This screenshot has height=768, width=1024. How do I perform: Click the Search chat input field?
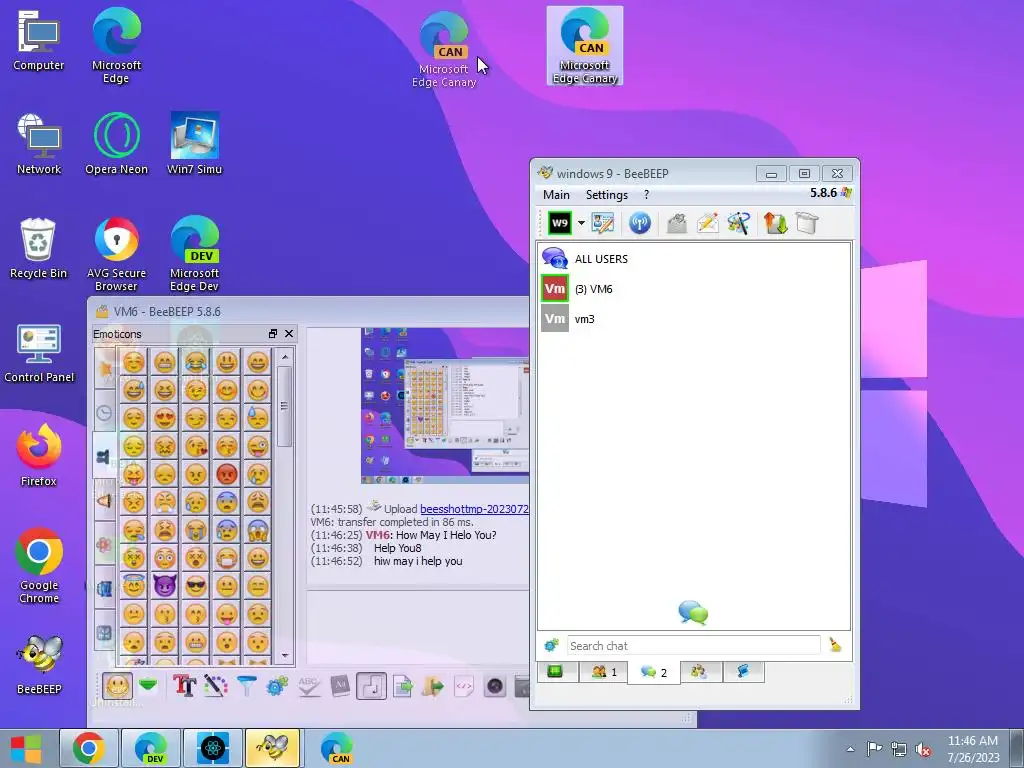click(x=694, y=646)
